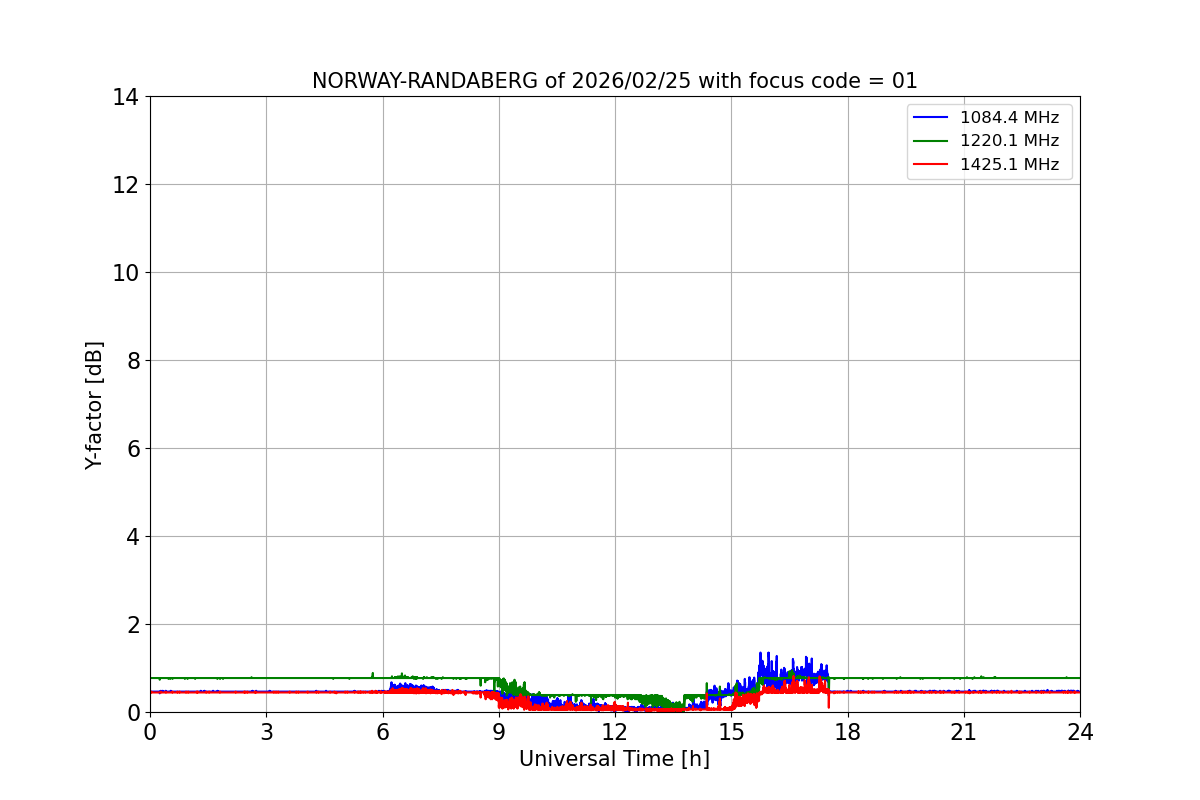The image size is (1200, 800).
Task: Click the Y-factor [dB] axis label
Action: point(94,405)
